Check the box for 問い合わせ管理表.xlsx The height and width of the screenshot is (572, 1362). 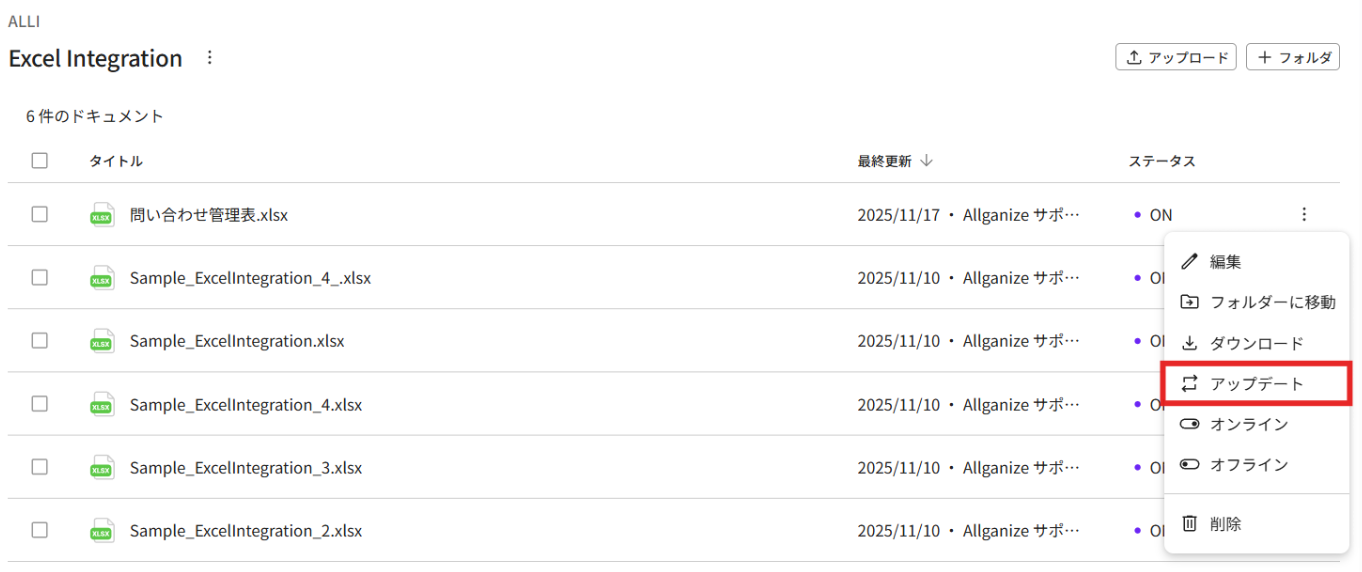tap(39, 214)
